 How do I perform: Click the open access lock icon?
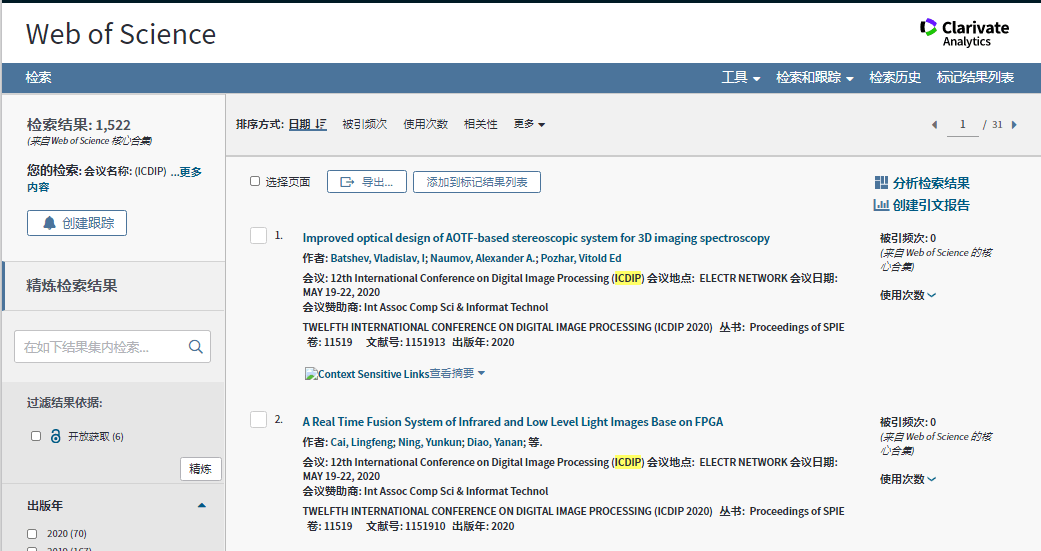point(56,436)
